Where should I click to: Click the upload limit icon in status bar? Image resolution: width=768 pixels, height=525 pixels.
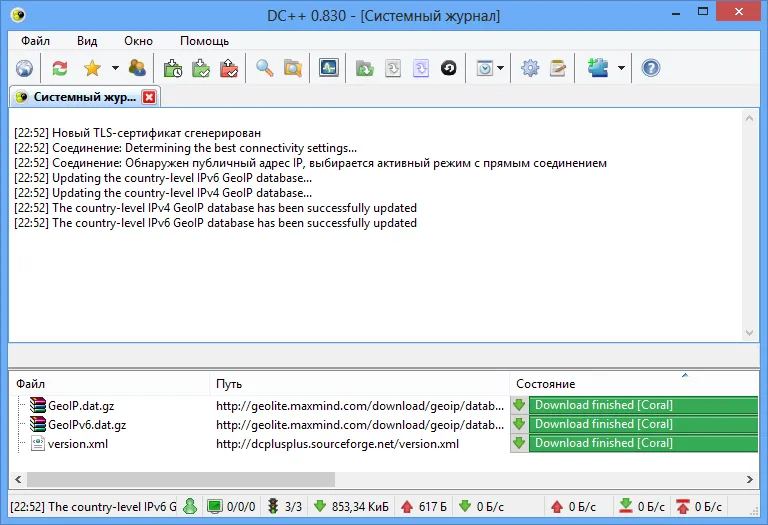click(682, 506)
